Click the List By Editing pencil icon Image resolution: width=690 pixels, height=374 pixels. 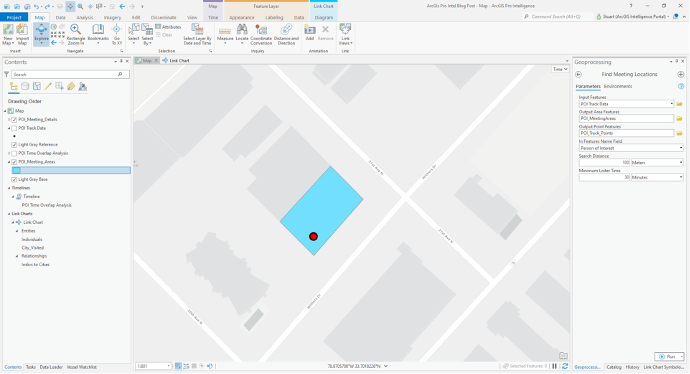point(48,87)
